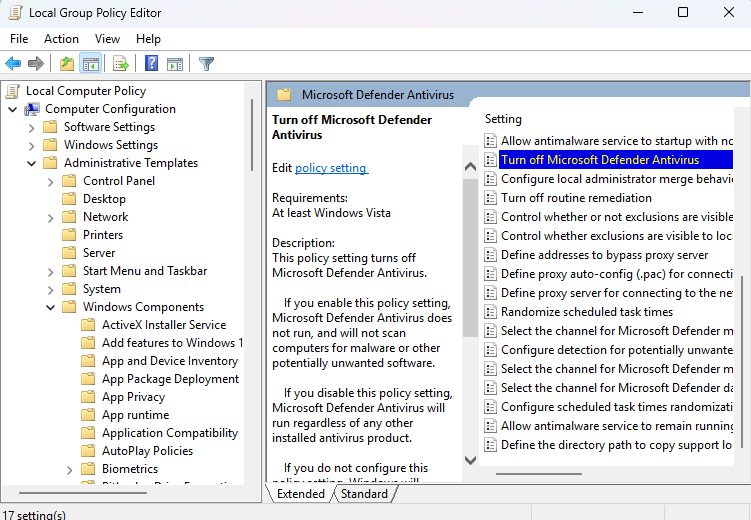
Task: Collapse the Computer Configuration node
Action: [12, 109]
